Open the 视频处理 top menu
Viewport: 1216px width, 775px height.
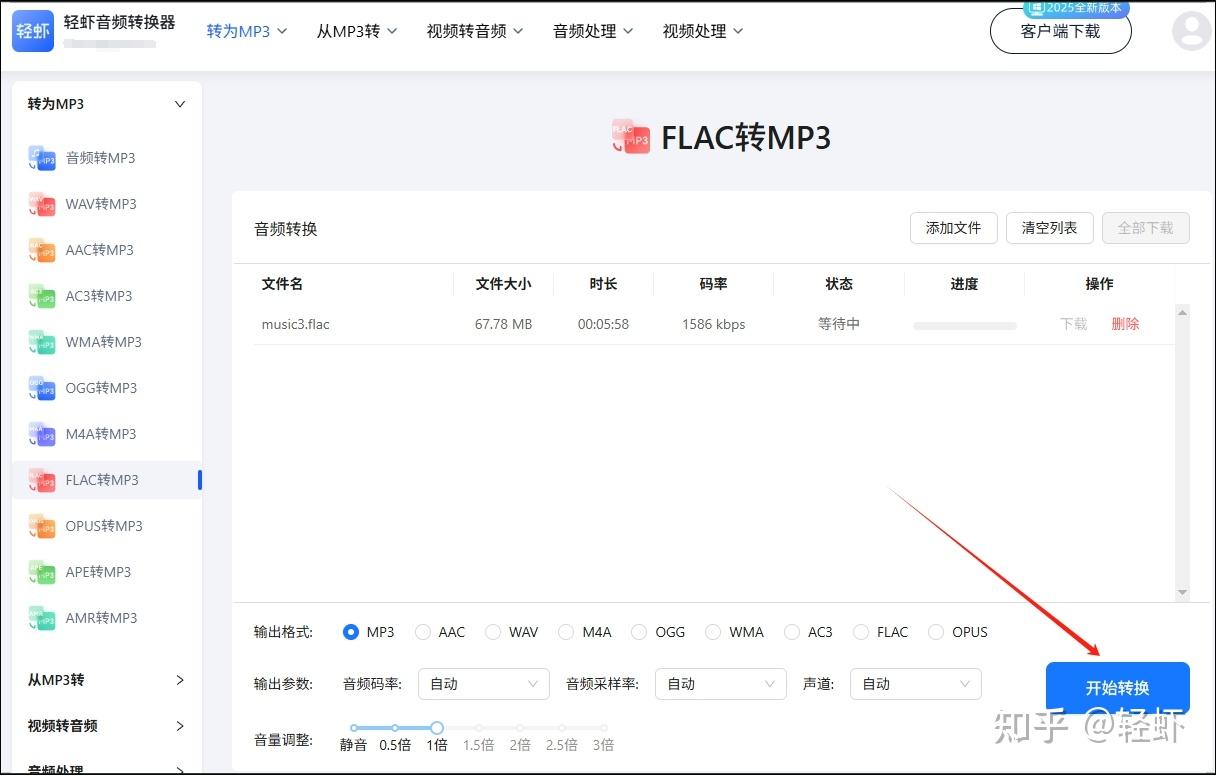(703, 31)
